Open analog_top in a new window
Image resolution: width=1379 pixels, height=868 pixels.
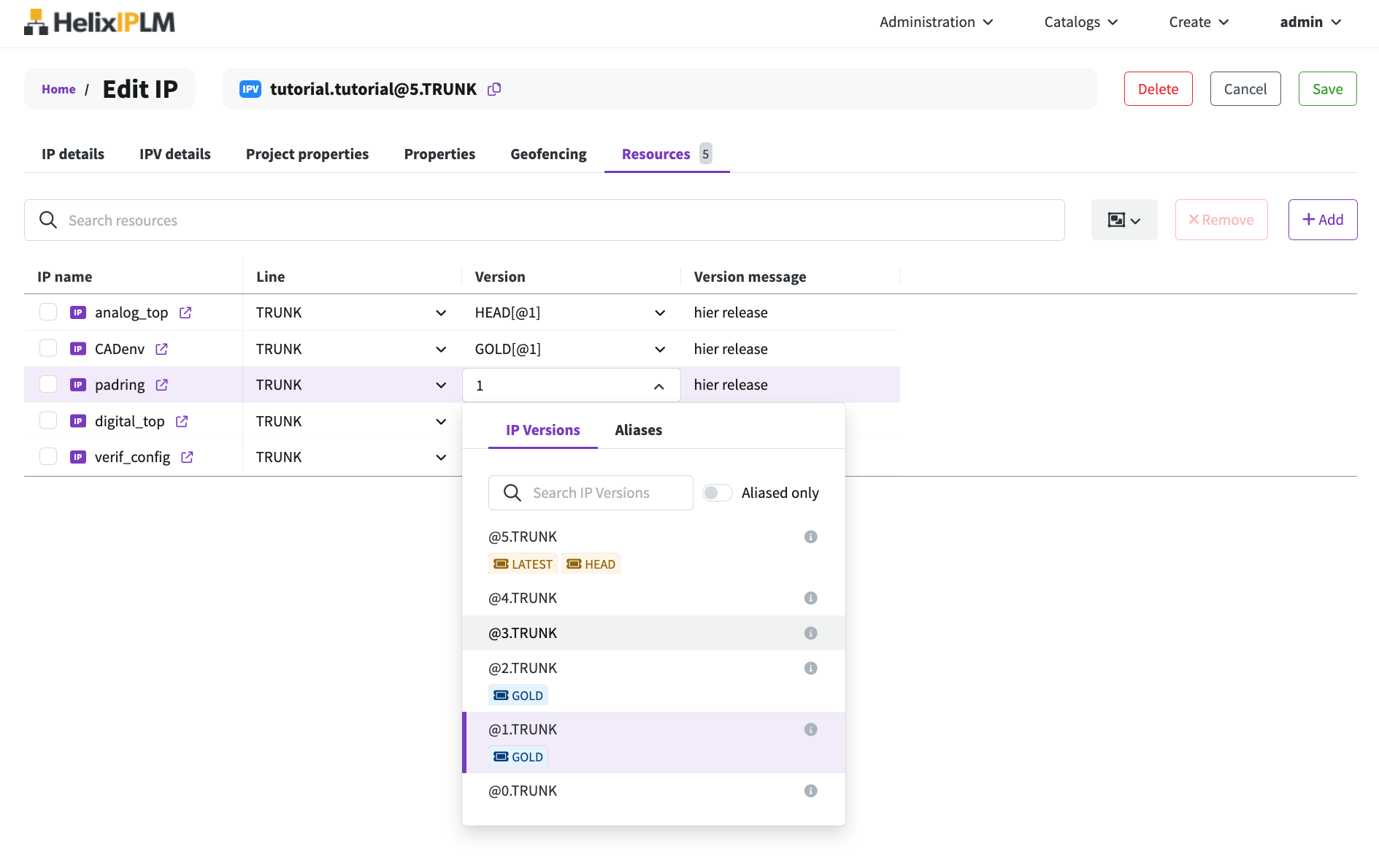(185, 312)
